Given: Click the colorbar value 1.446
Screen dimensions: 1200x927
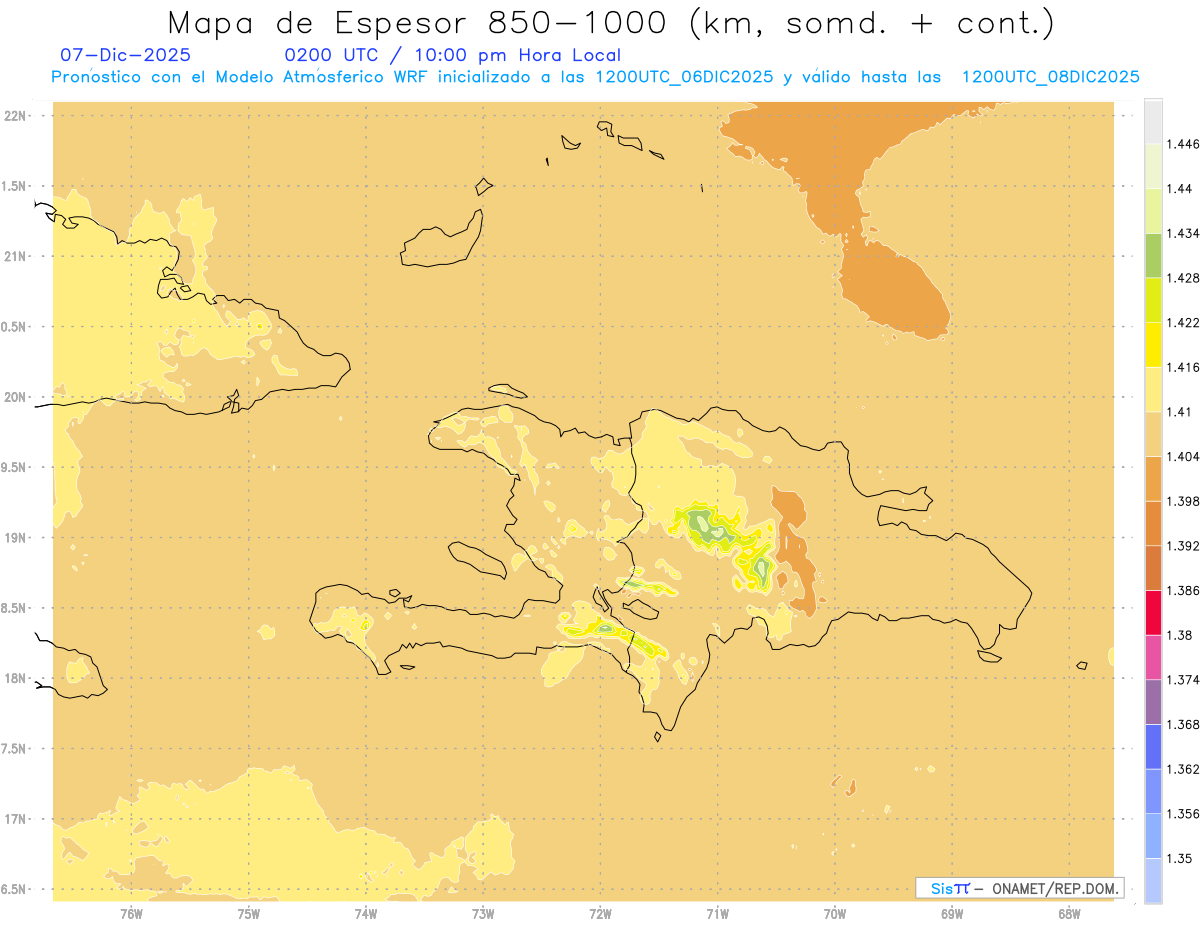Looking at the screenshot, I should [x=1184, y=144].
